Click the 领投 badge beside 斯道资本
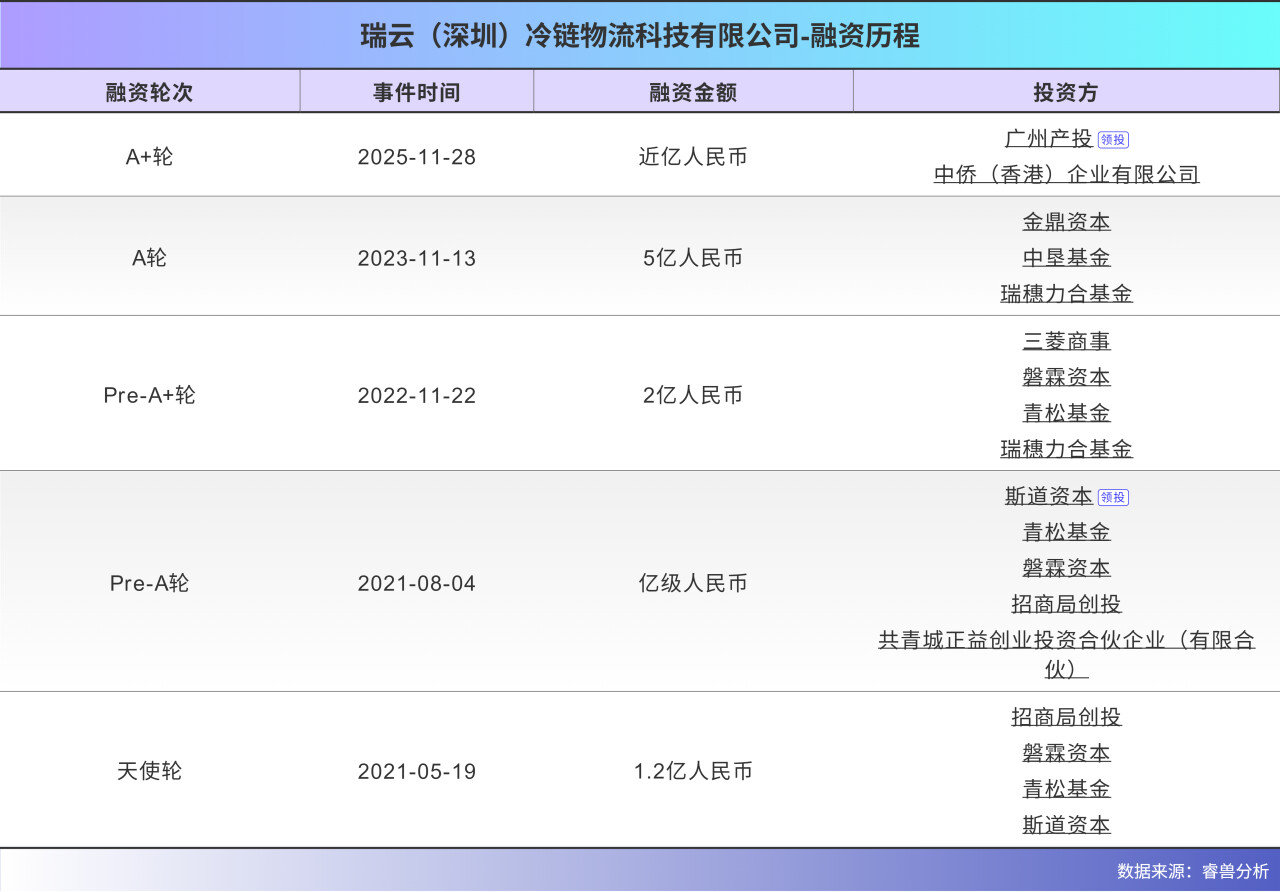The image size is (1280, 892). click(1113, 497)
